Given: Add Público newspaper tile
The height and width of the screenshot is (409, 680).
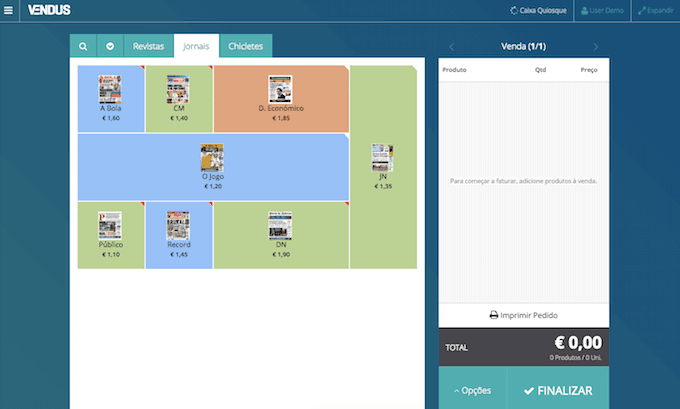Looking at the screenshot, I should pyautogui.click(x=111, y=235).
